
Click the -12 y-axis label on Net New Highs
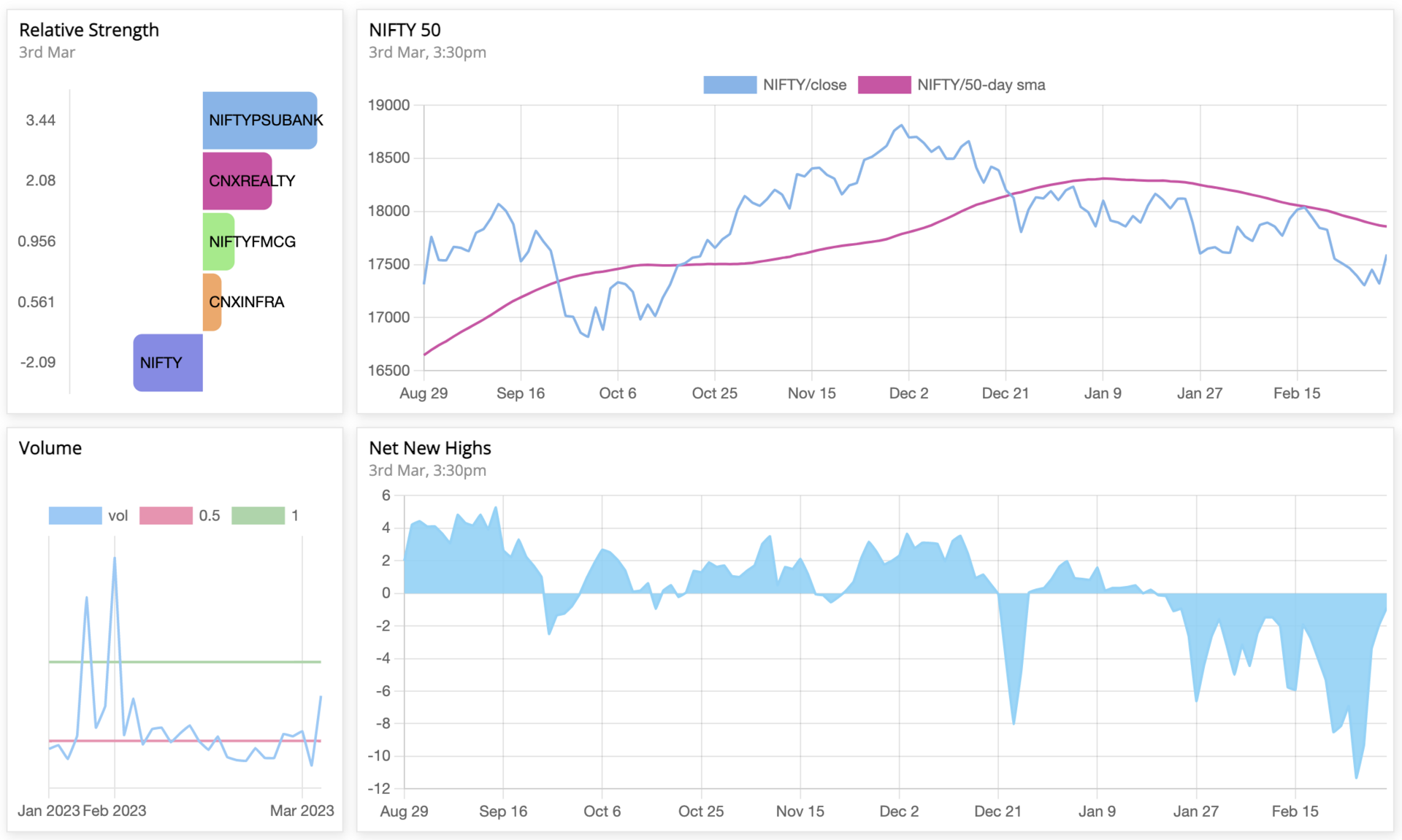(x=379, y=788)
